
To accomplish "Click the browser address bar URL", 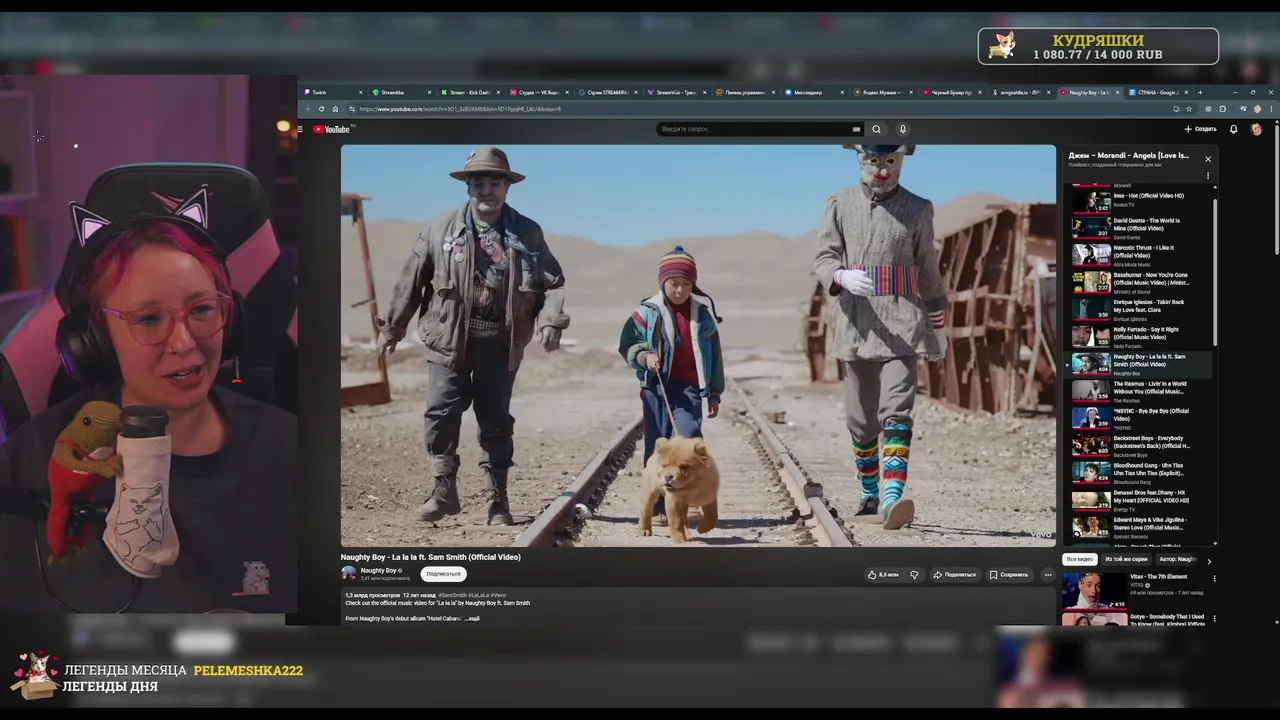I will coord(460,109).
